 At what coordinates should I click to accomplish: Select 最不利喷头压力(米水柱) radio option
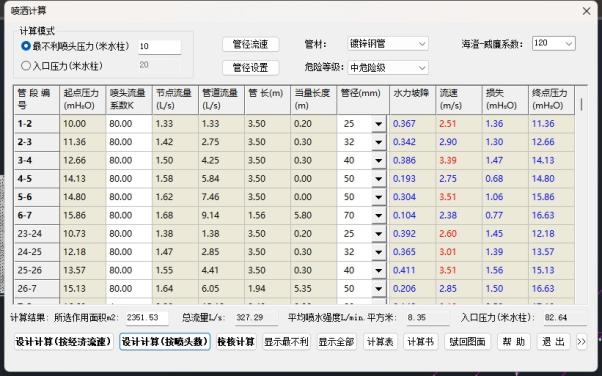click(x=26, y=46)
